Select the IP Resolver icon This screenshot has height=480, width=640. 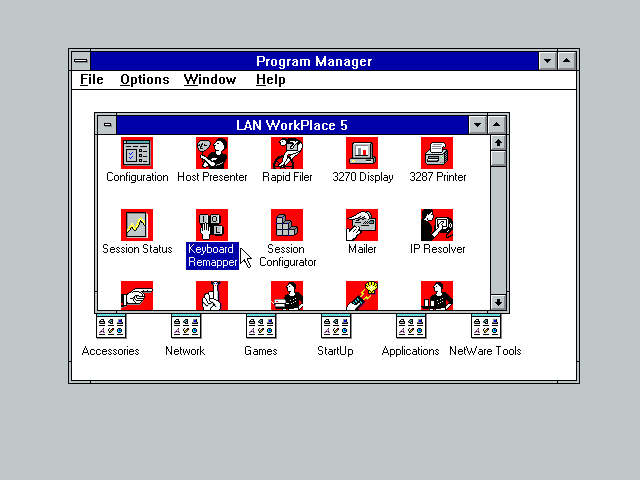(x=437, y=225)
